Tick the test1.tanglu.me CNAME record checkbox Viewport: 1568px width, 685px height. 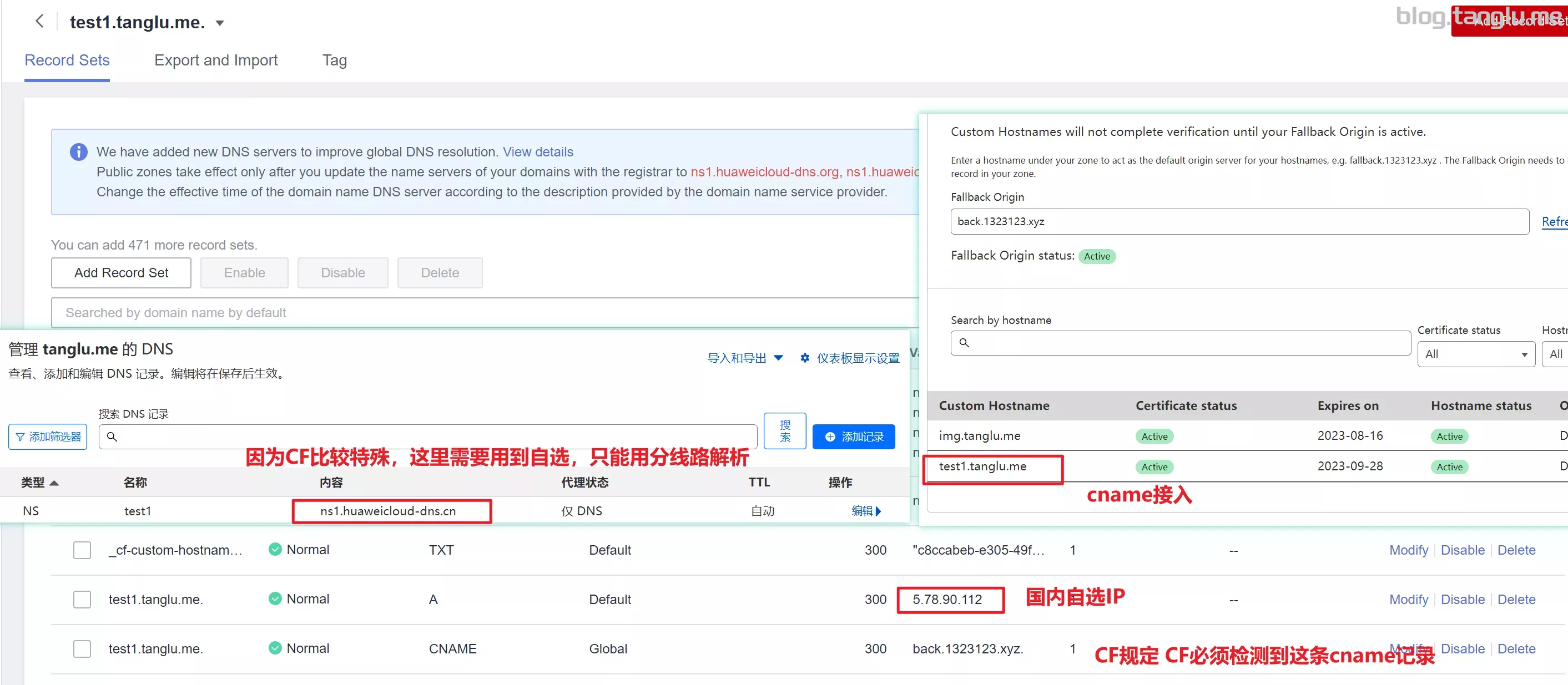82,648
